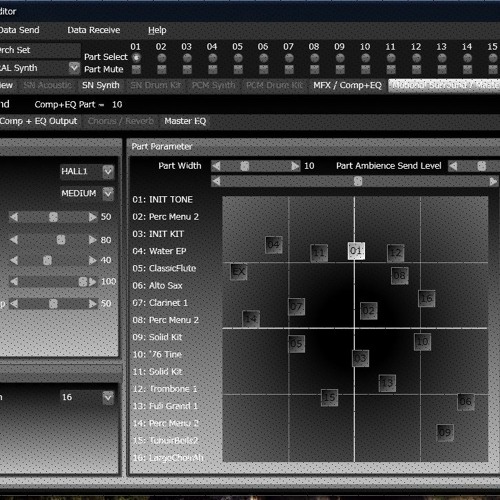
Task: Toggle Part Mute for part 10
Action: pos(365,69)
